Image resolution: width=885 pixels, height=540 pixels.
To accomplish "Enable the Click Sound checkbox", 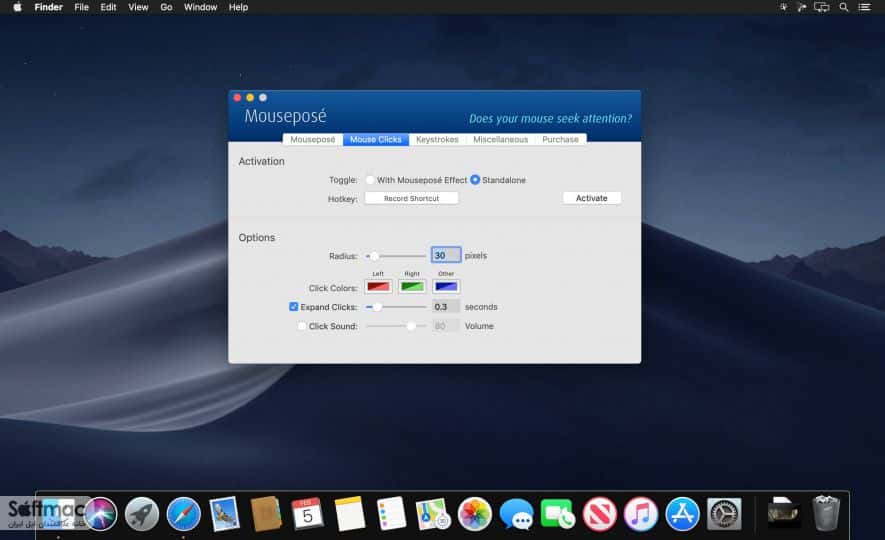I will click(302, 326).
